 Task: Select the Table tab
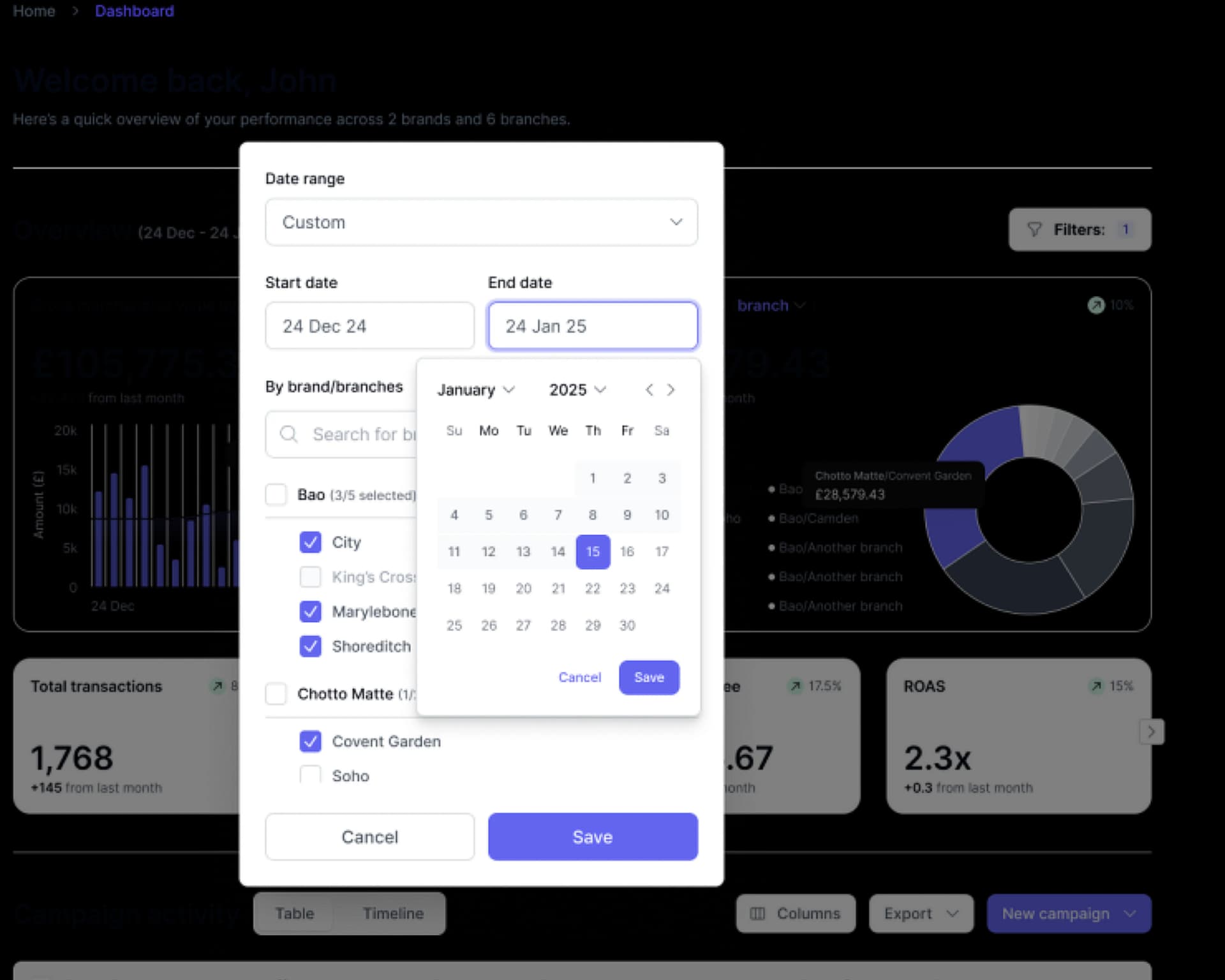[x=295, y=914]
